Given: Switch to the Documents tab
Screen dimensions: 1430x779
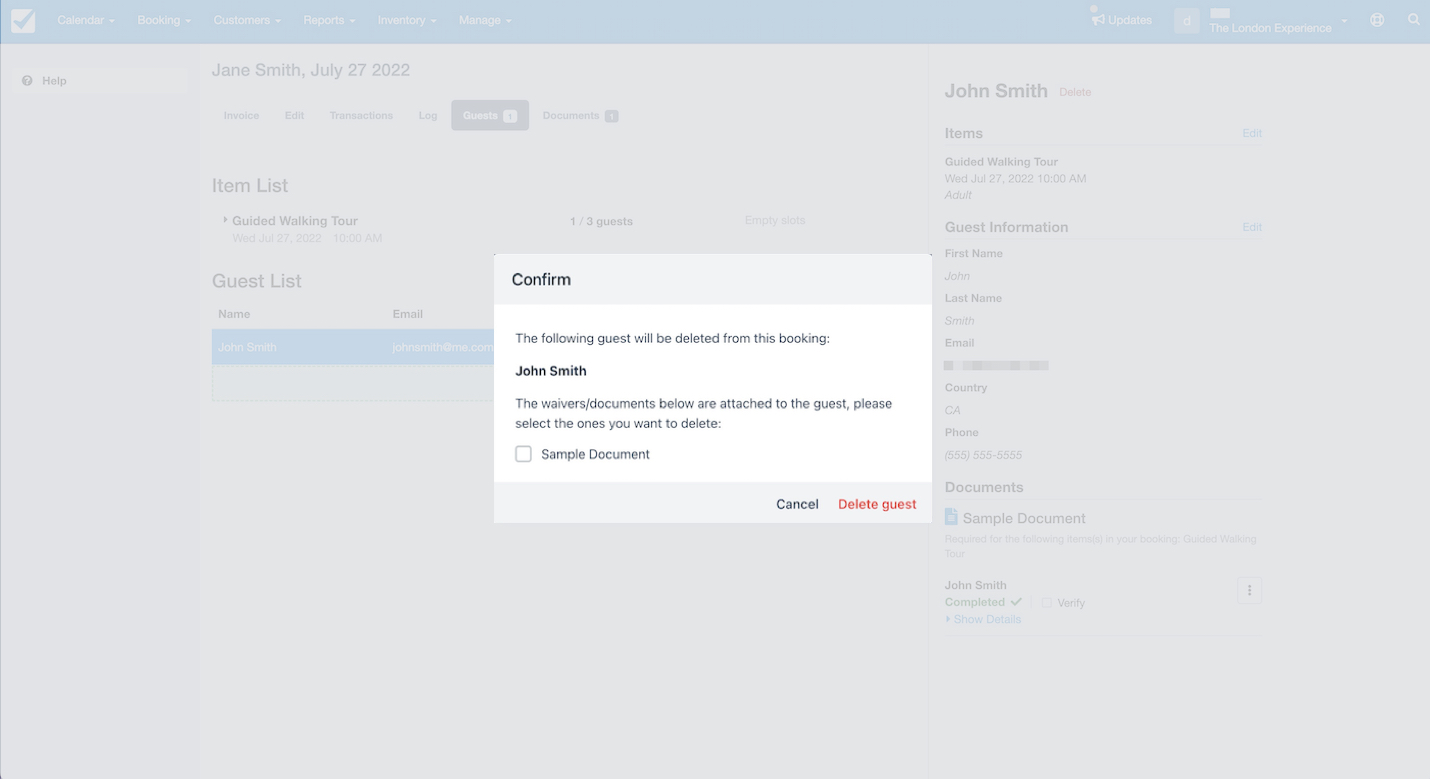Looking at the screenshot, I should coord(580,116).
